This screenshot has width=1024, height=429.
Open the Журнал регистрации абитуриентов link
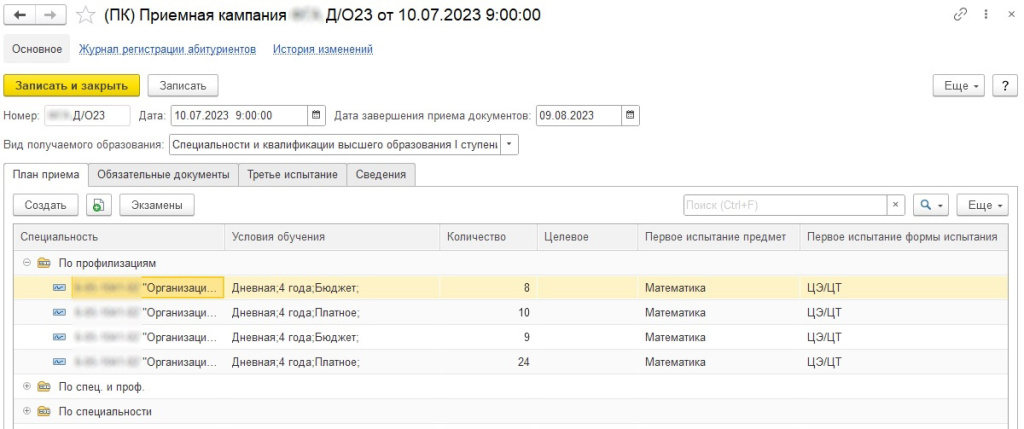coord(167,49)
